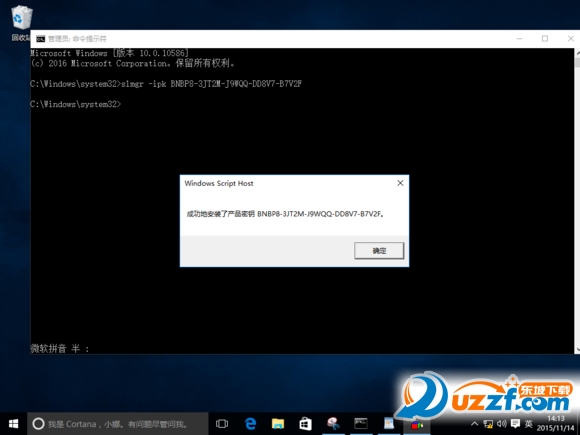This screenshot has width=580, height=435.
Task: Open the red camera taskbar icon
Action: (x=417, y=425)
